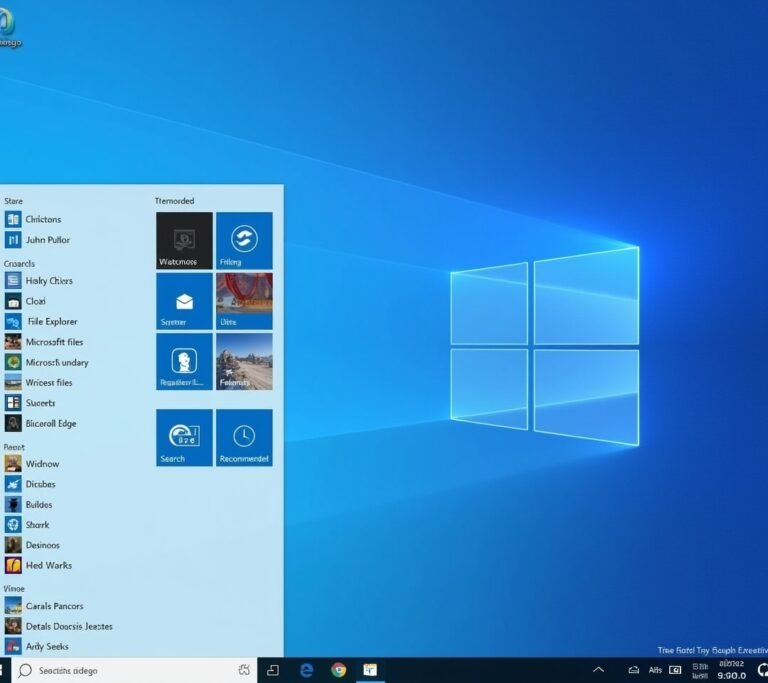Click the Ttemorded tiles group header
The width and height of the screenshot is (768, 683).
pyautogui.click(x=174, y=201)
